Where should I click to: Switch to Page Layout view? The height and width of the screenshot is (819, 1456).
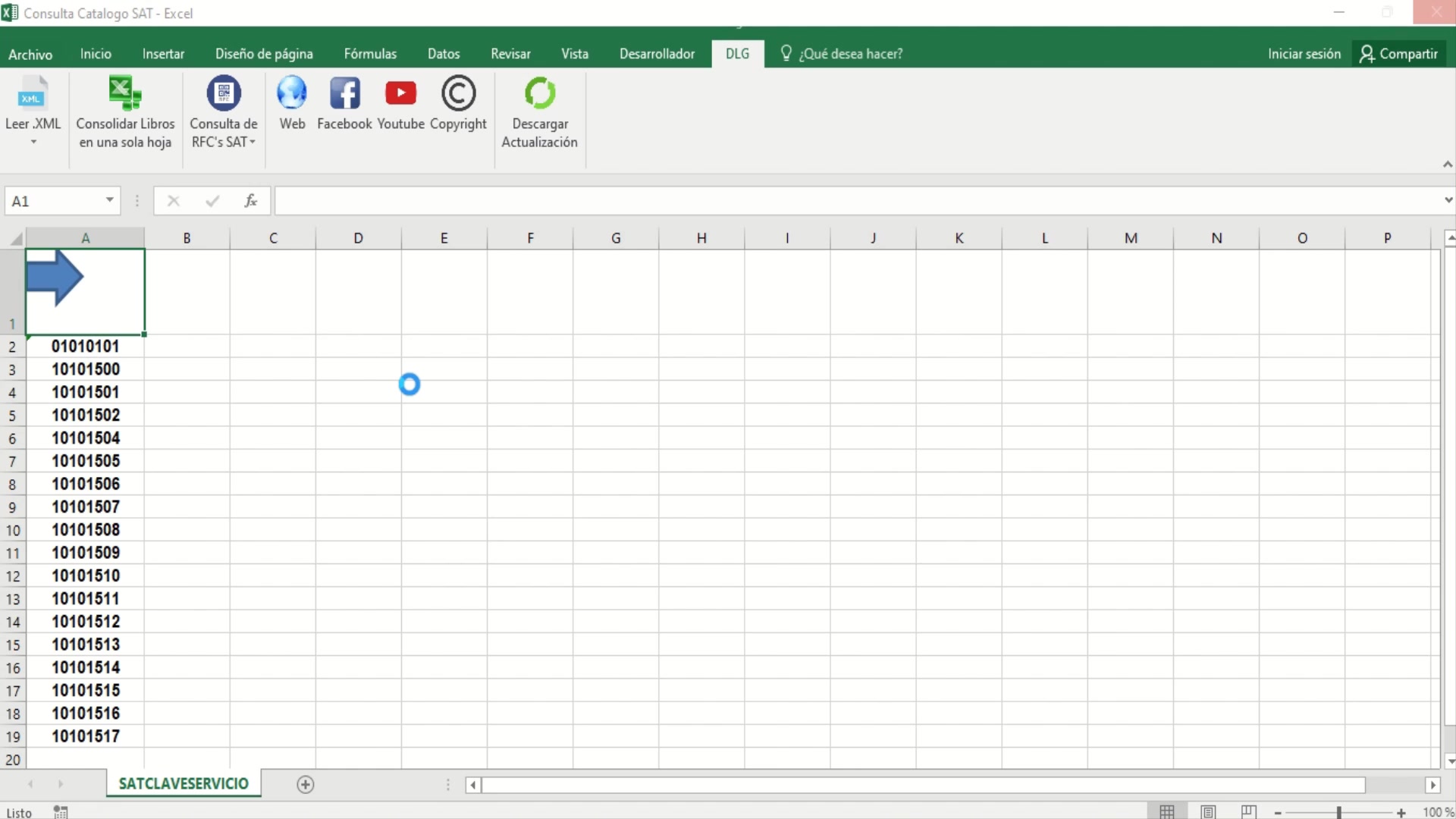[1208, 811]
